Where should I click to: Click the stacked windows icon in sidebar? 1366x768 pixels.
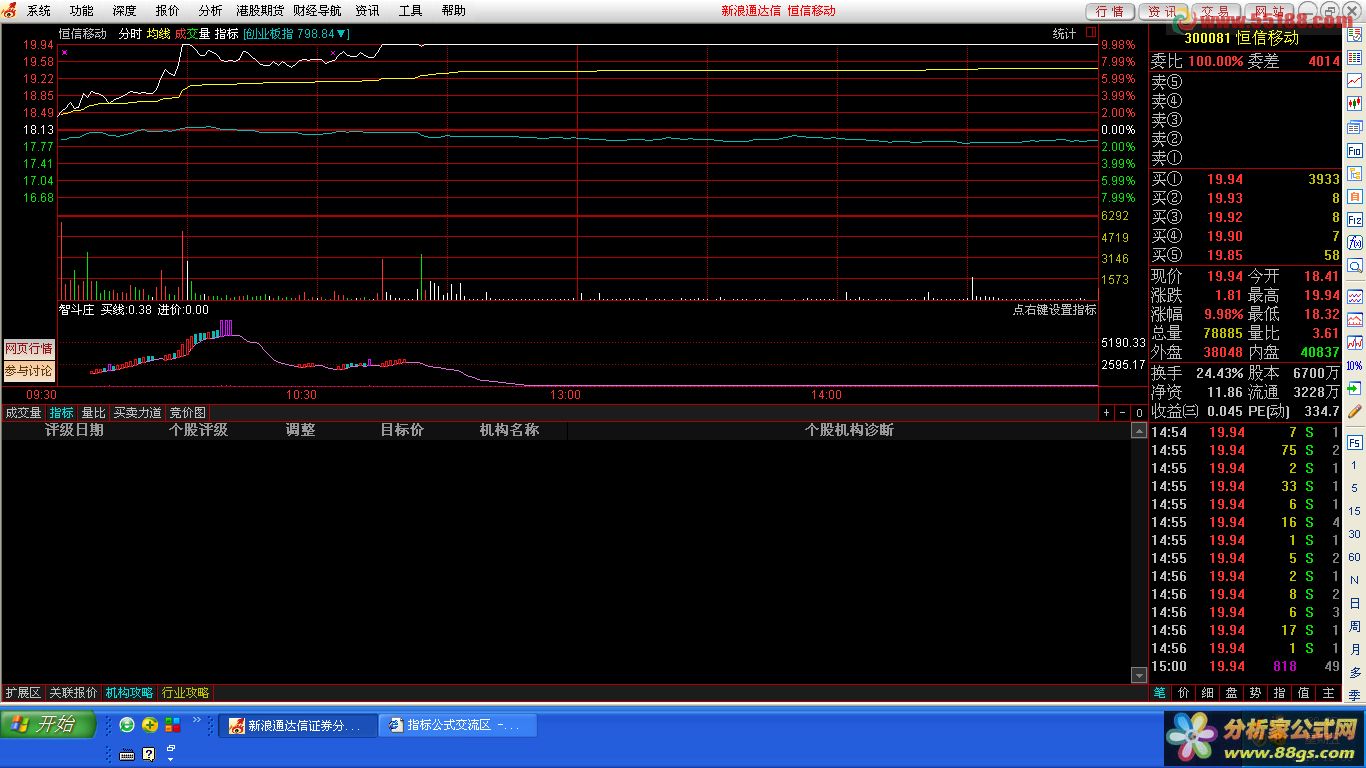coord(1355,127)
